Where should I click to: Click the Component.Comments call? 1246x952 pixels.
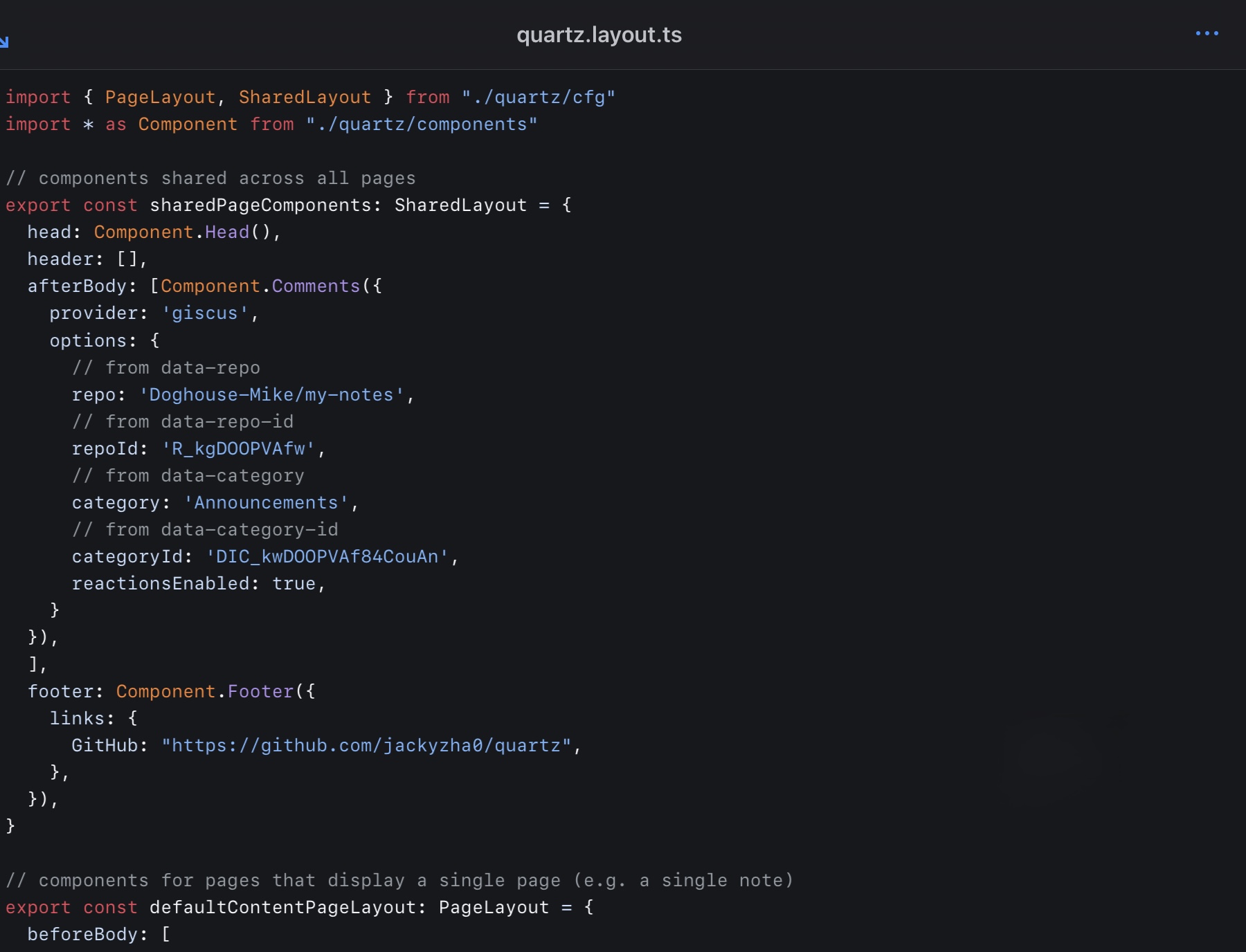coord(260,286)
